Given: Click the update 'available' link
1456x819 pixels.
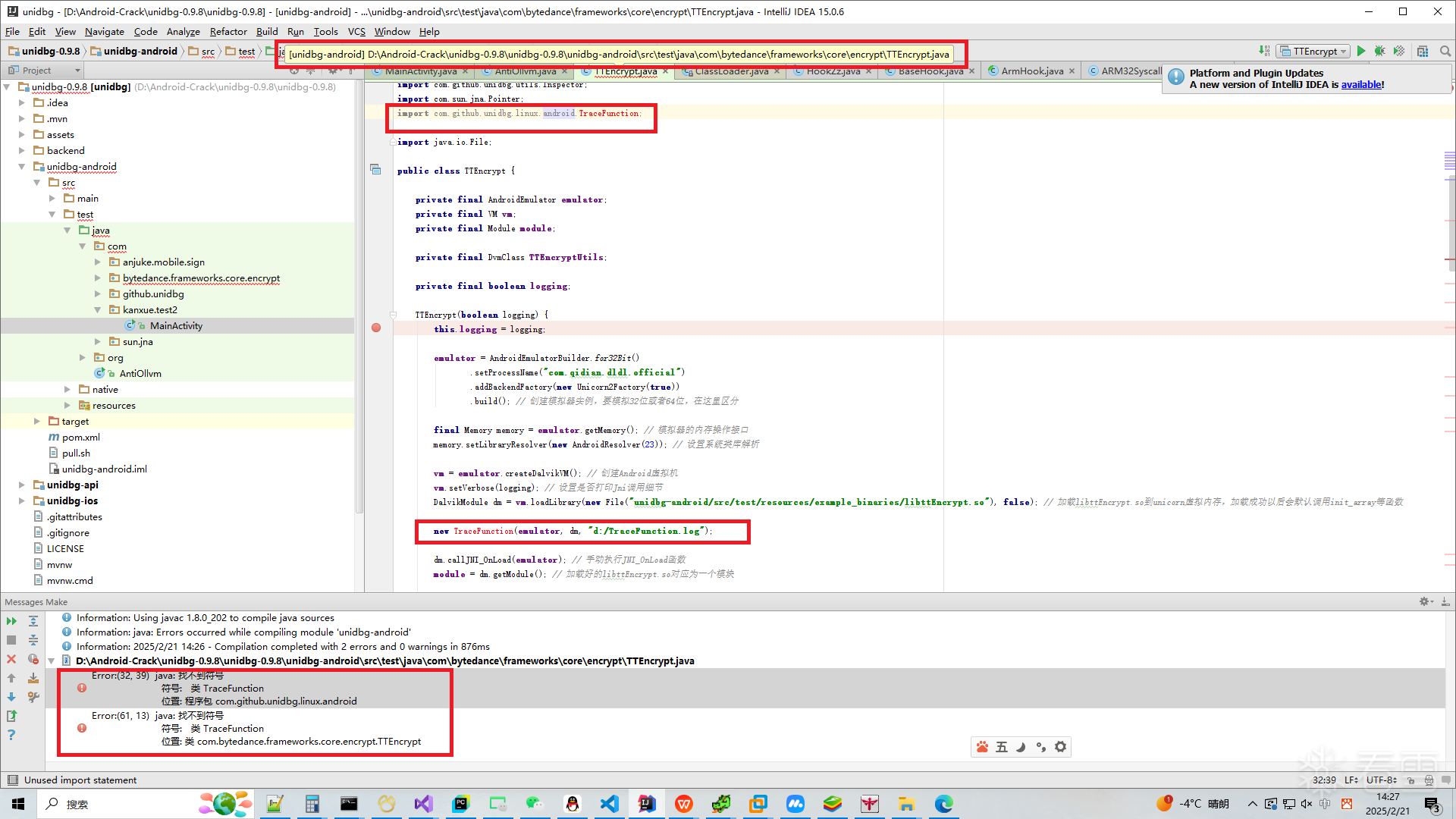Looking at the screenshot, I should (x=1361, y=84).
